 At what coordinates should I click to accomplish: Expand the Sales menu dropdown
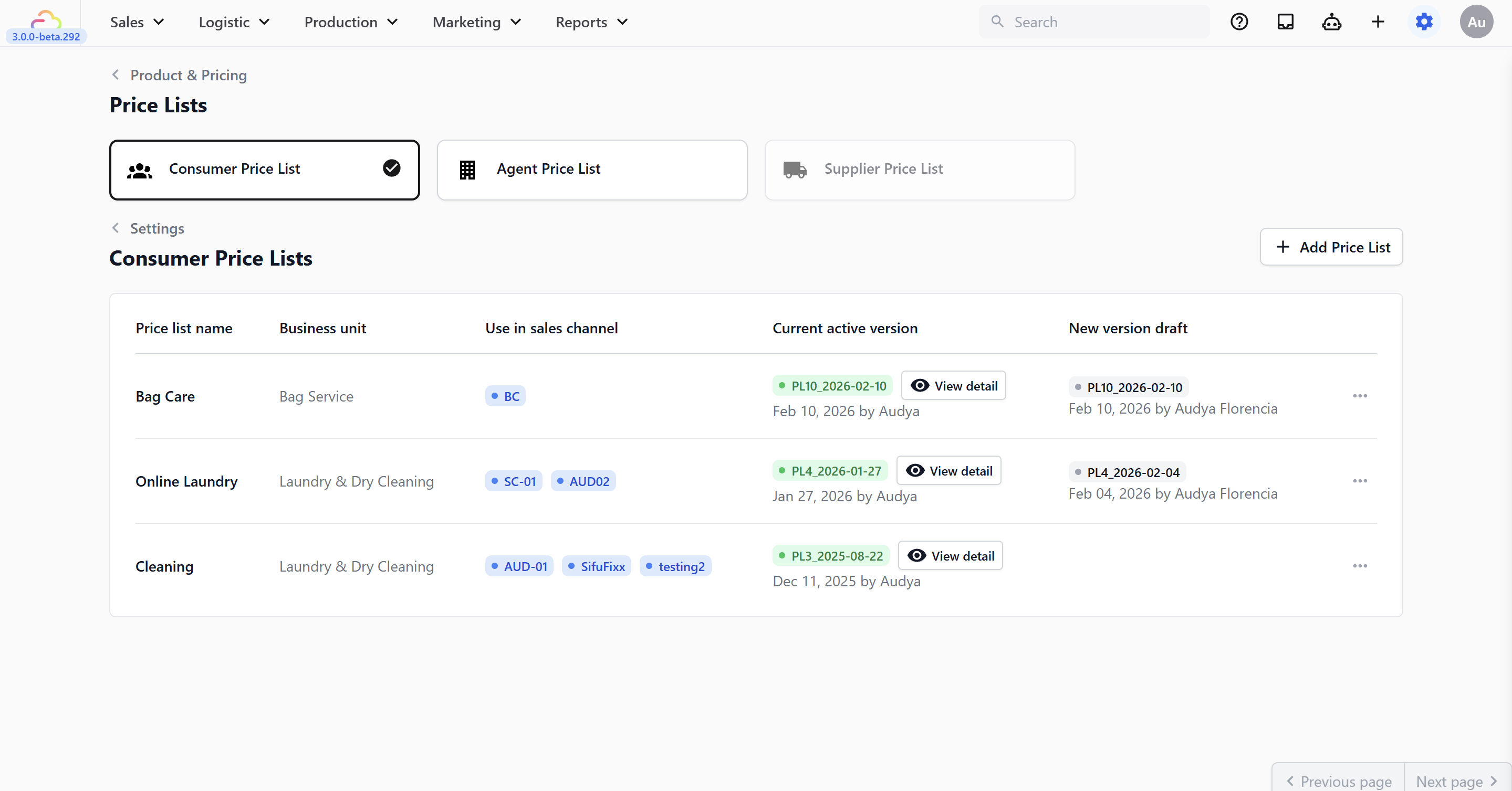pos(137,22)
